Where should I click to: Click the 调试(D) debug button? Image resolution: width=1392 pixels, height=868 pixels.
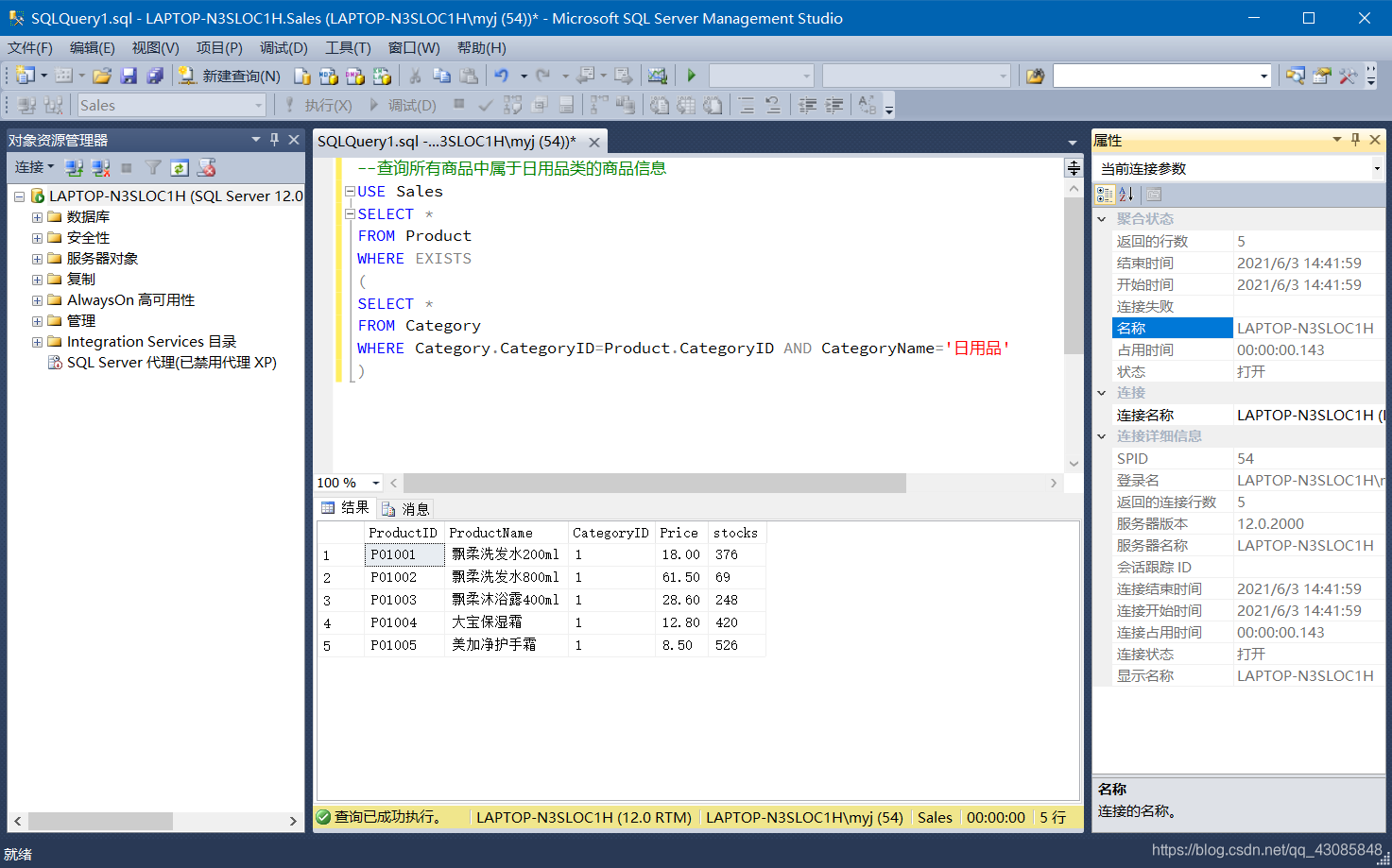pyautogui.click(x=403, y=105)
